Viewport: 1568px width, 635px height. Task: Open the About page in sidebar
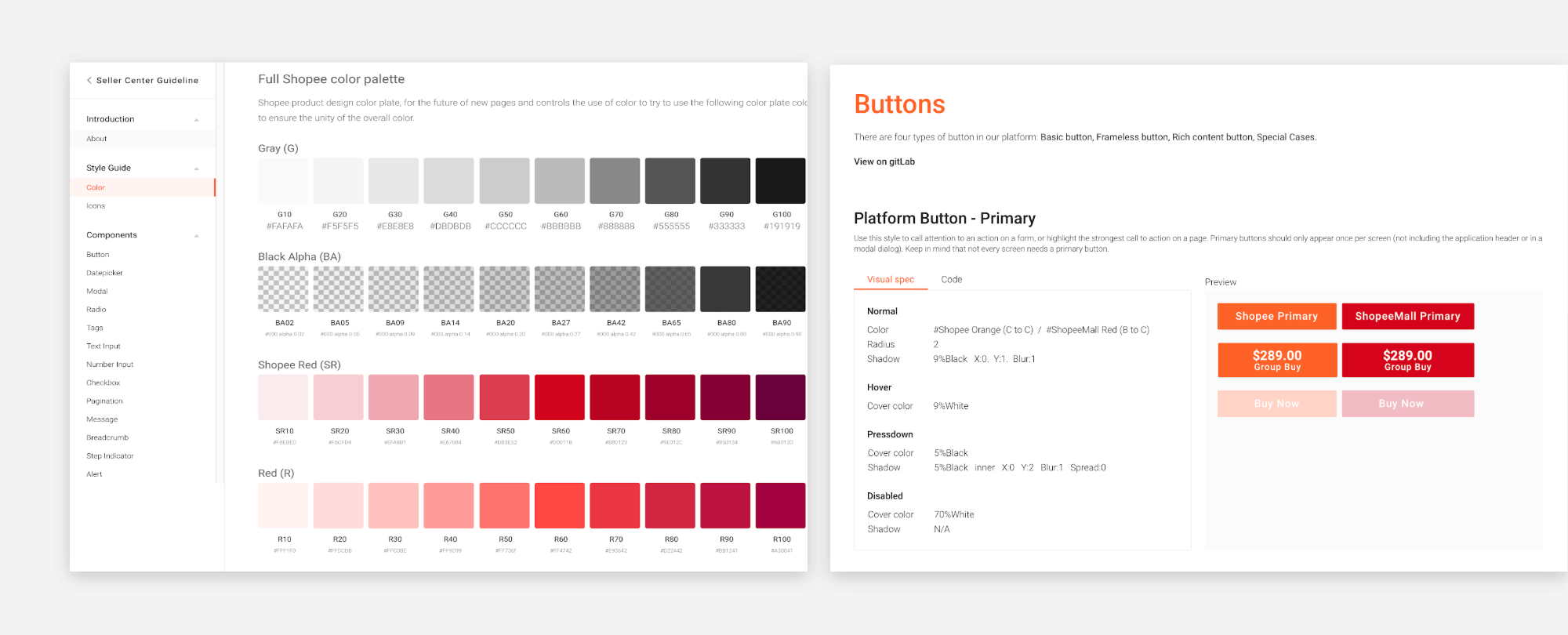[96, 139]
